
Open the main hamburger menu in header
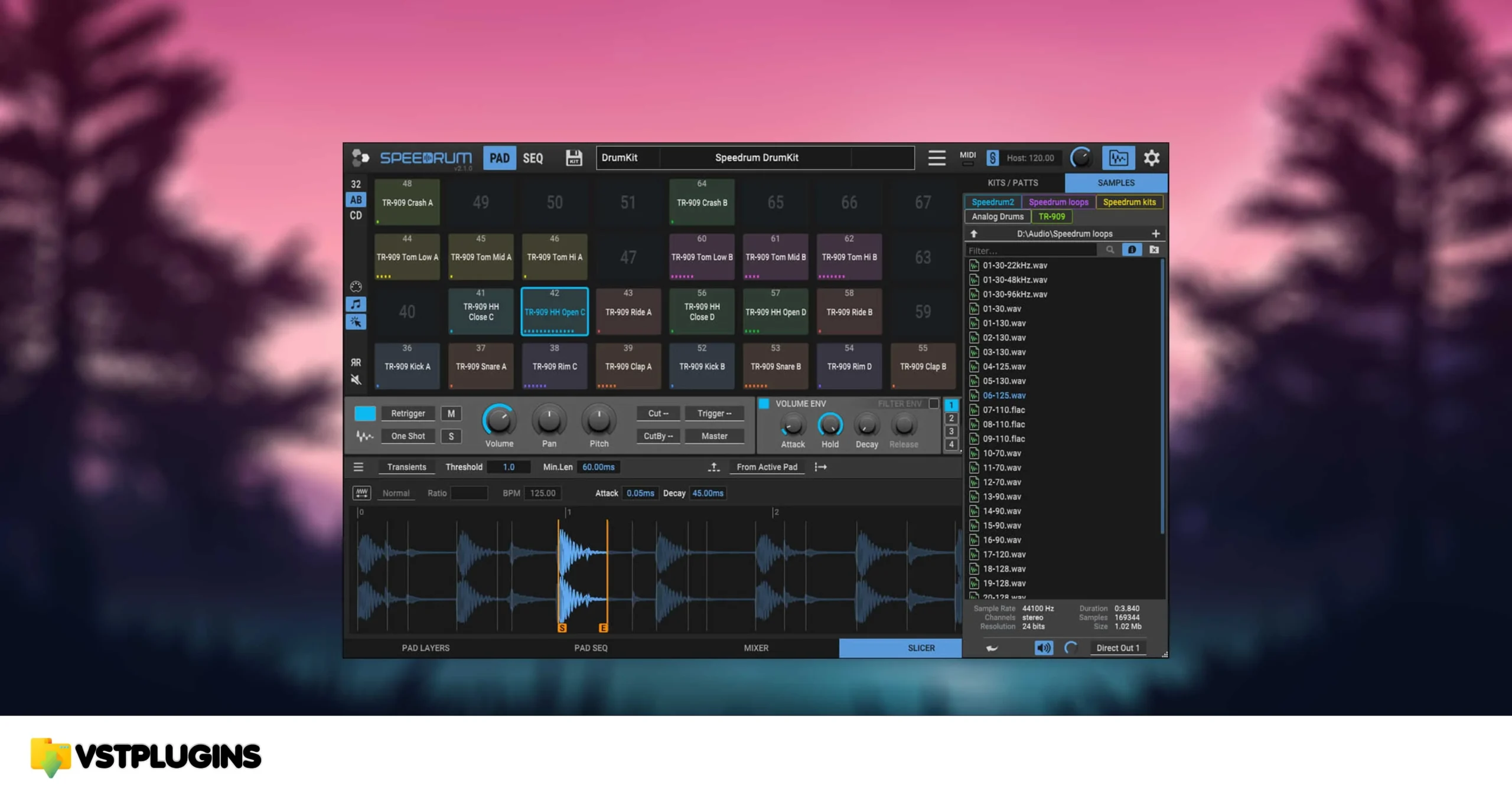tap(936, 158)
